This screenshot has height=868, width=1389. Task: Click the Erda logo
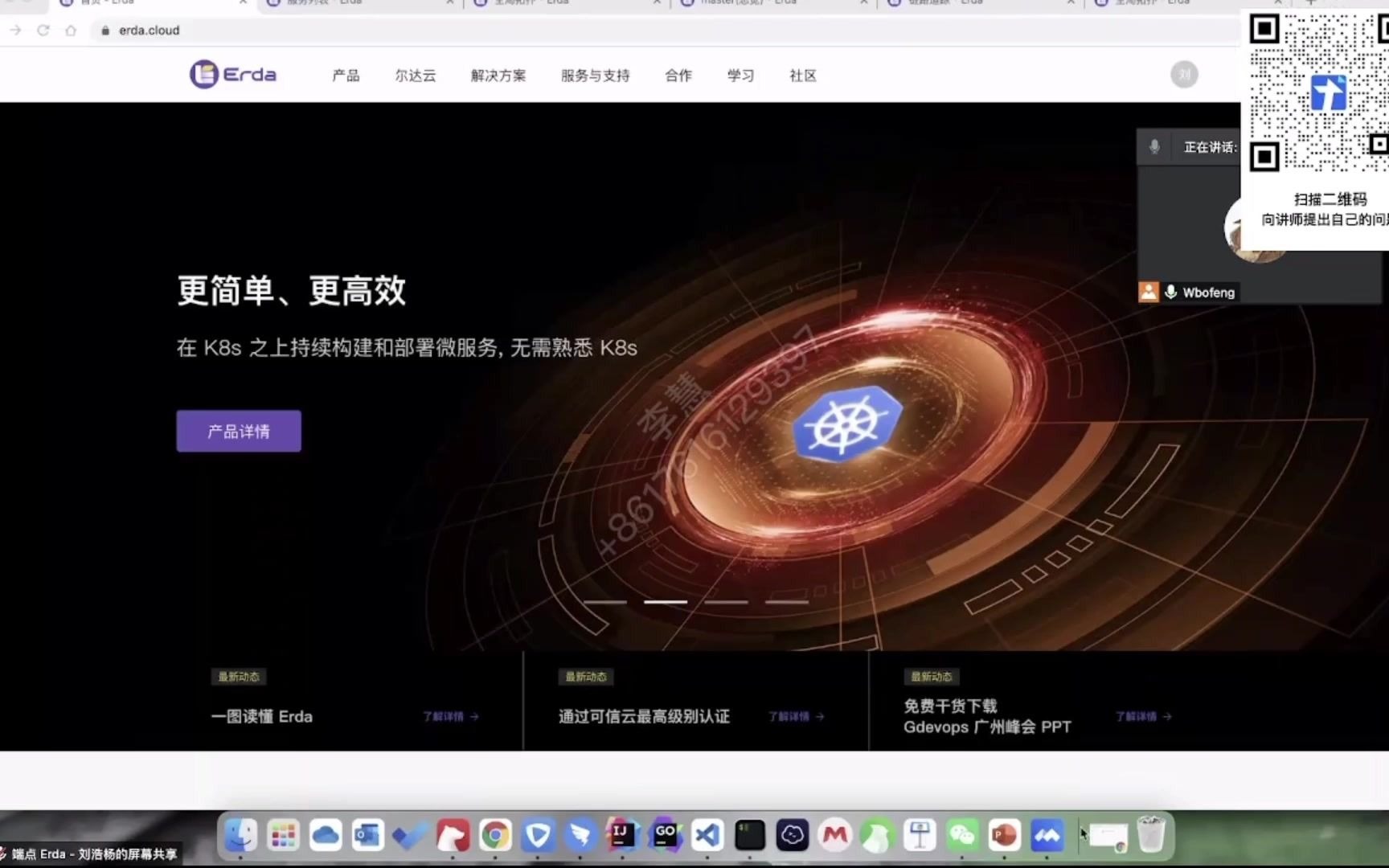(x=233, y=75)
